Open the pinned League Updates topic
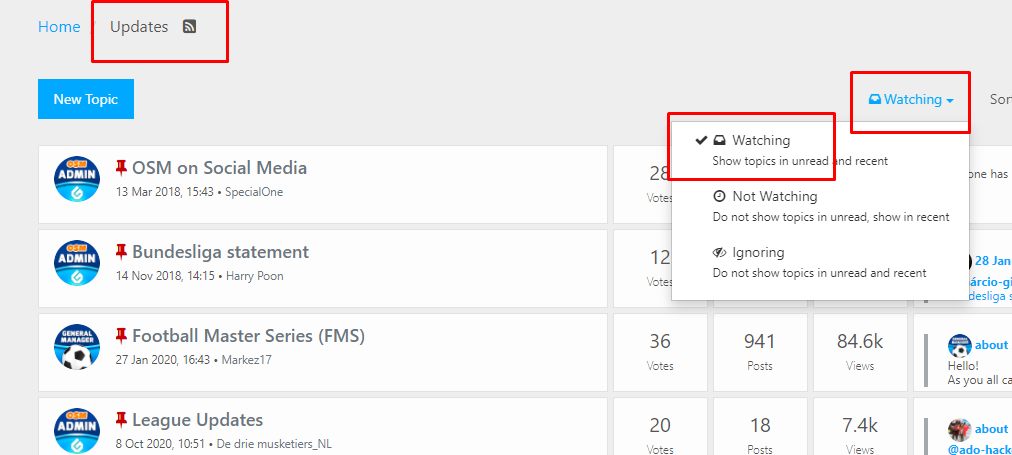 coord(197,420)
